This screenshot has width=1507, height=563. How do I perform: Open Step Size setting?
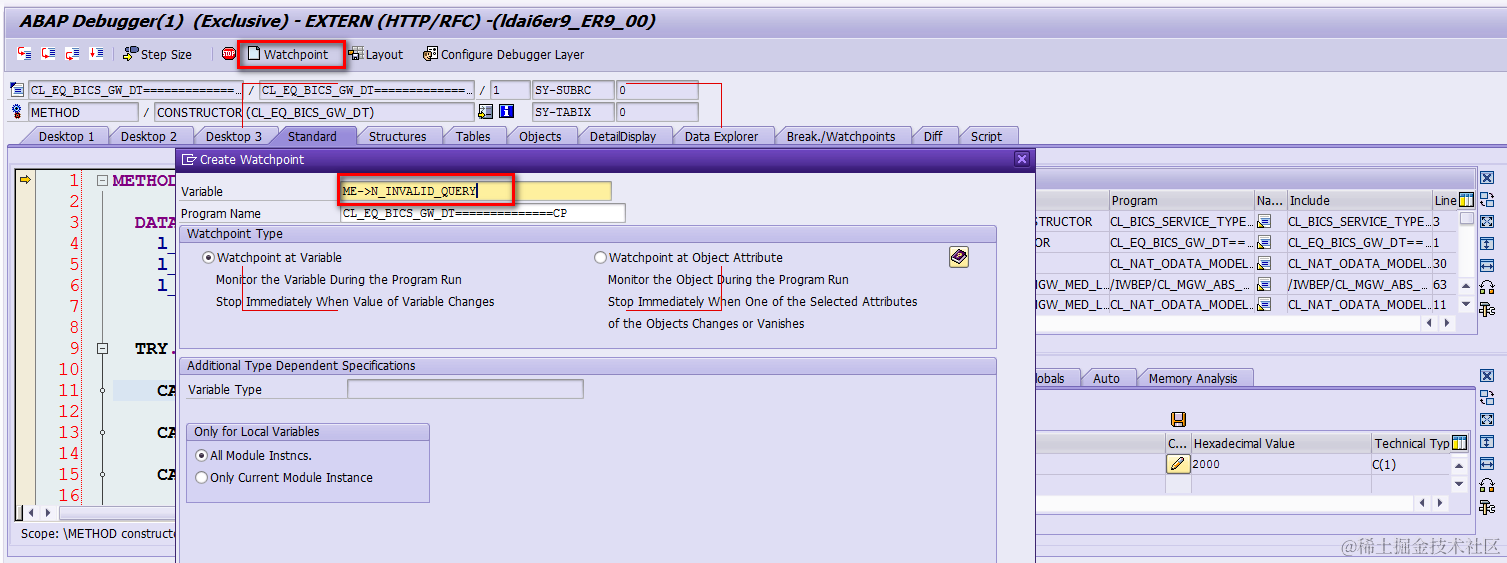(x=157, y=54)
